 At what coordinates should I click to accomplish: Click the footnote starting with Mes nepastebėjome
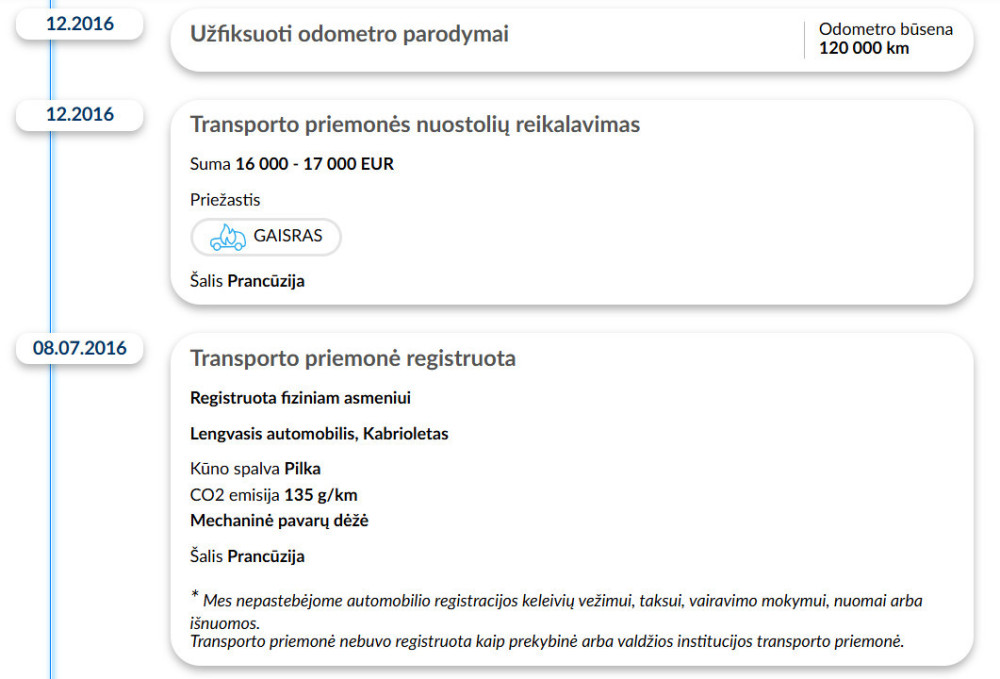click(560, 601)
